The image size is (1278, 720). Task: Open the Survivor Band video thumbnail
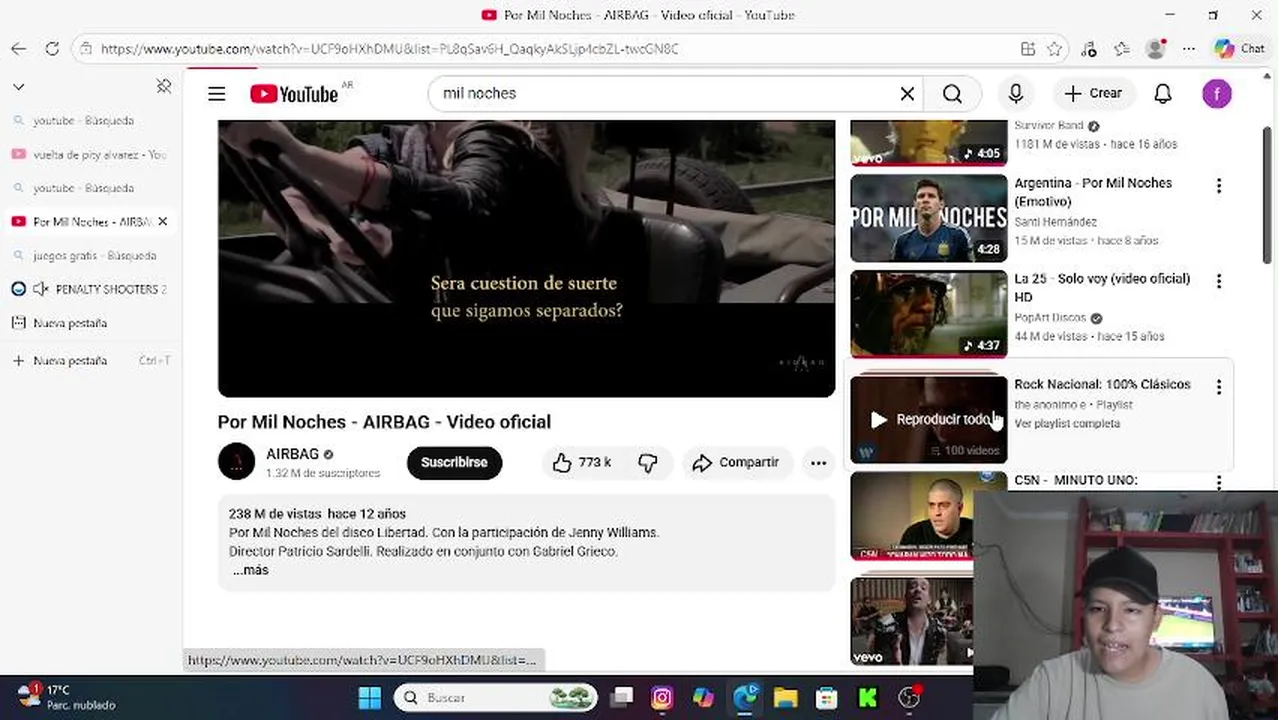pyautogui.click(x=928, y=142)
